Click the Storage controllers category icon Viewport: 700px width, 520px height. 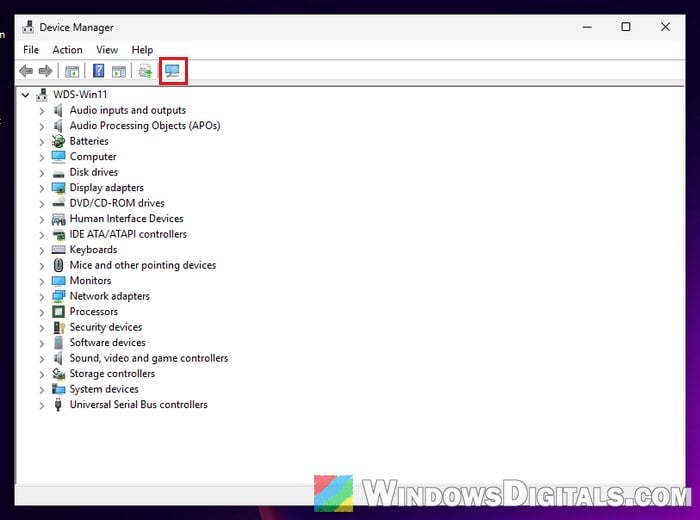click(x=58, y=374)
